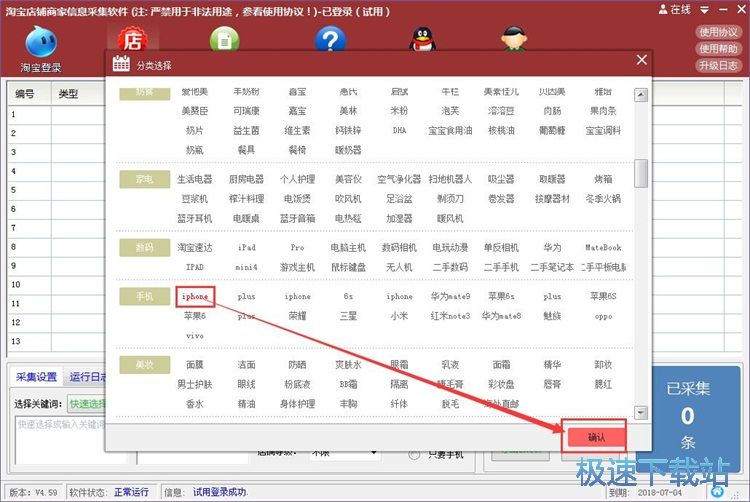The height and width of the screenshot is (502, 750).
Task: Click the green document toolbar icon
Action: (x=224, y=40)
